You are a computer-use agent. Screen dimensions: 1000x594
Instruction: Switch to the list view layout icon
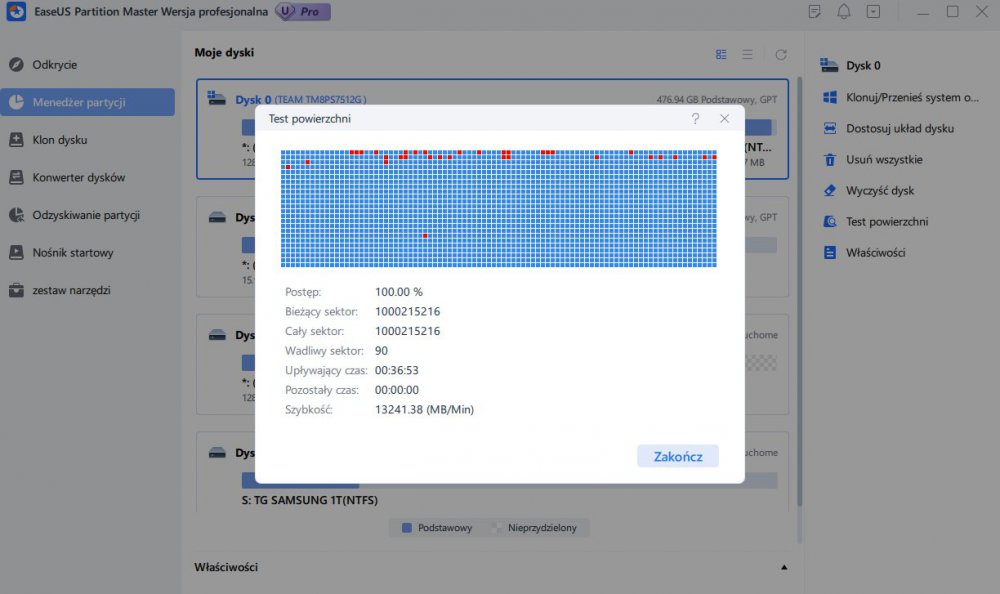coord(747,54)
